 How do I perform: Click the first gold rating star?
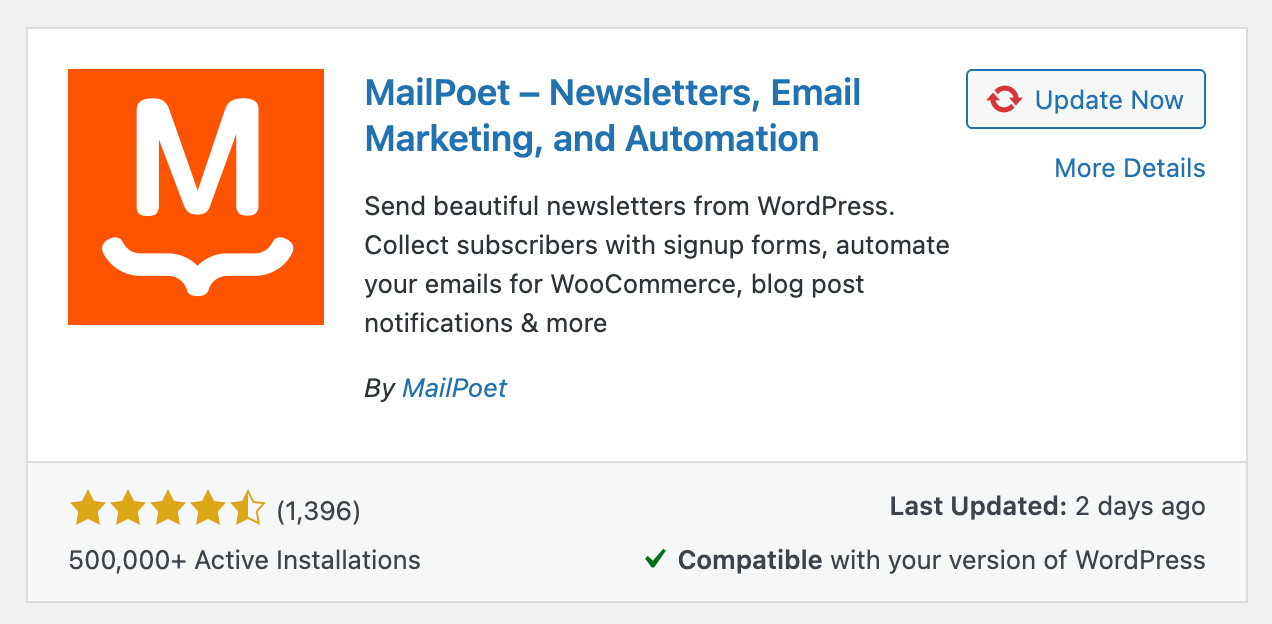(87, 508)
